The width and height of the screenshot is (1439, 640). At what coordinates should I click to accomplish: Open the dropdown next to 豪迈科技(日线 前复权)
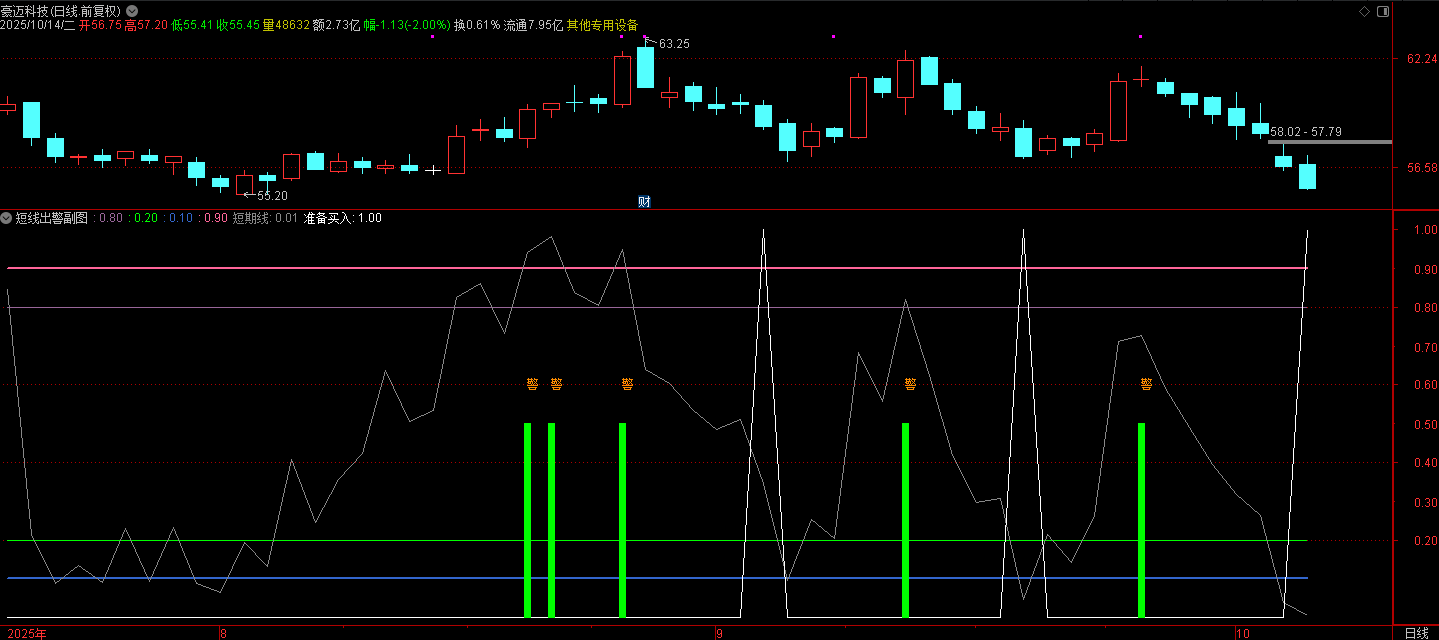tap(132, 11)
